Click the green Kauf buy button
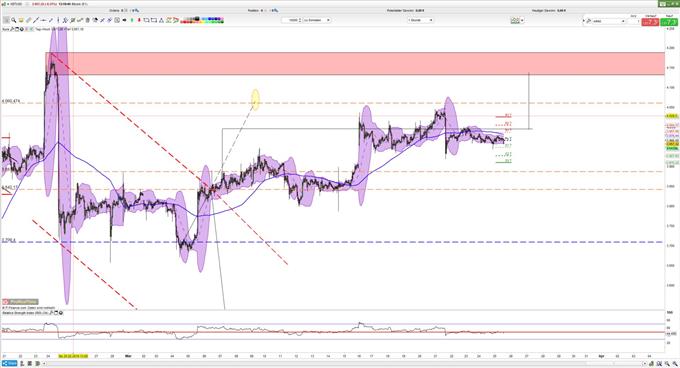Screen dimensions: 680x368 click(669, 22)
